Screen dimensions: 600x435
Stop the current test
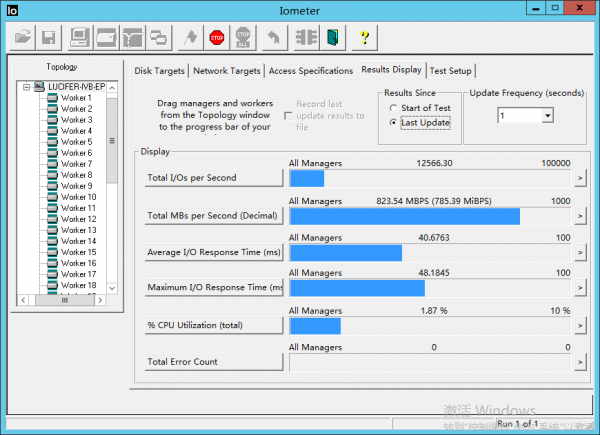217,37
